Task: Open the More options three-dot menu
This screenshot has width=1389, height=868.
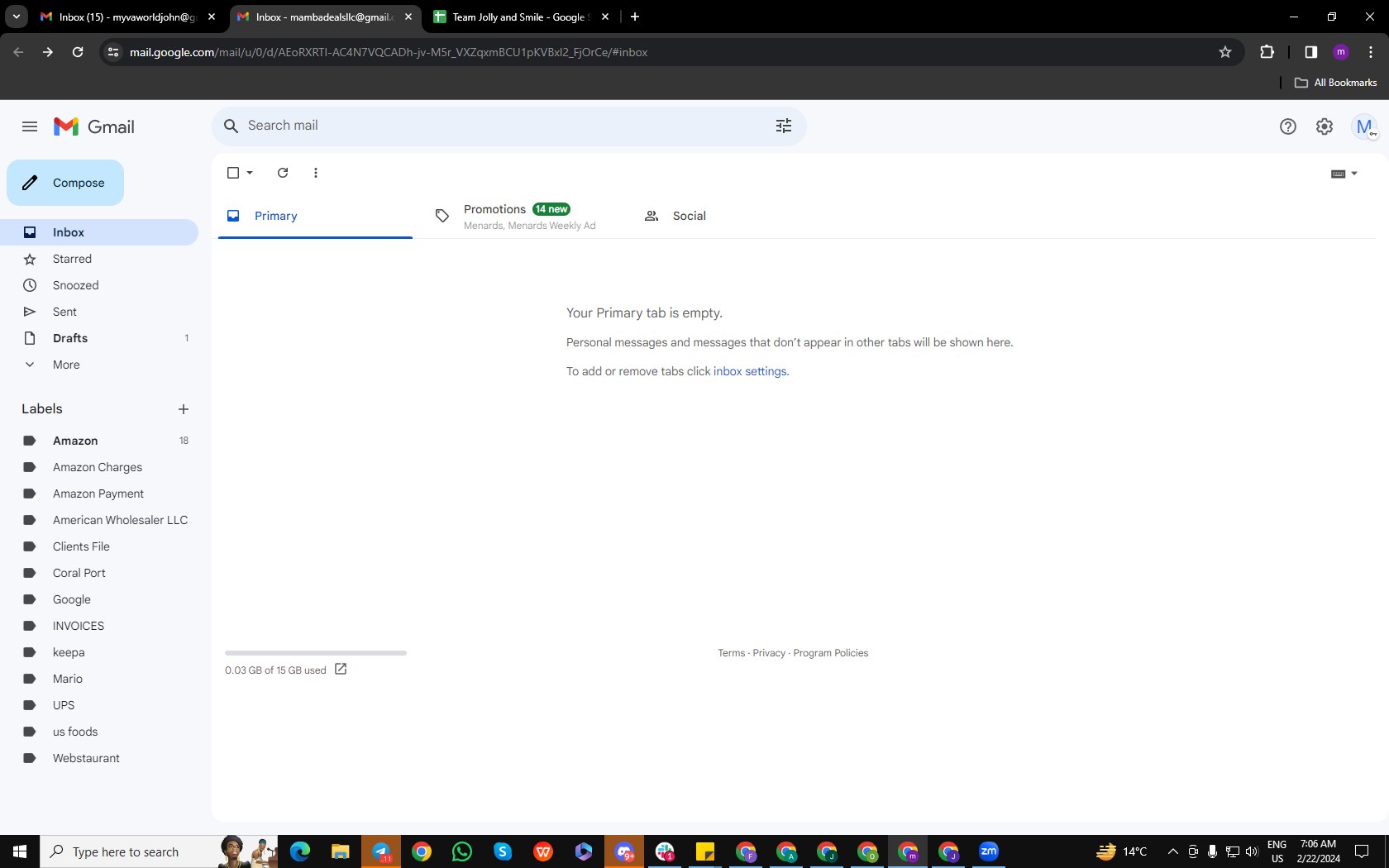Action: [316, 173]
